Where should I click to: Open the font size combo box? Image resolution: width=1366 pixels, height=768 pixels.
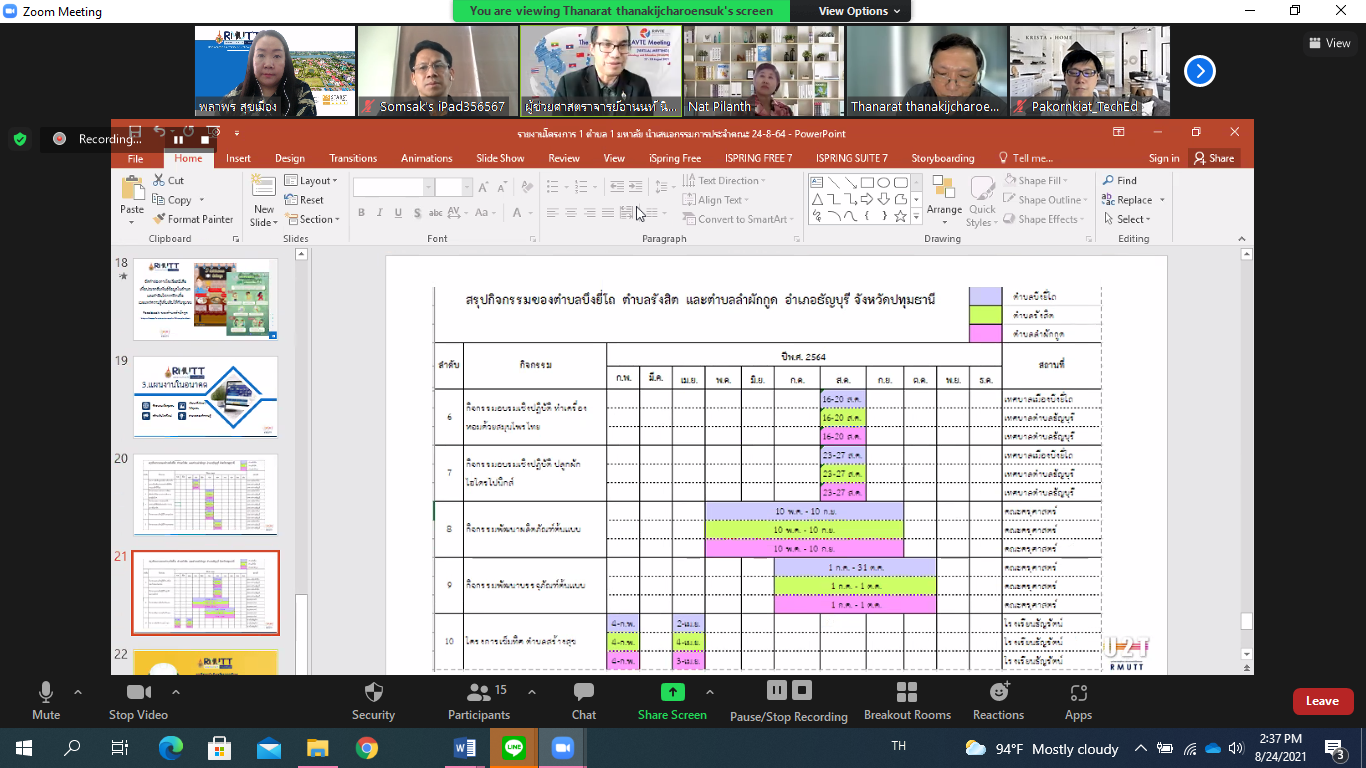click(x=453, y=187)
